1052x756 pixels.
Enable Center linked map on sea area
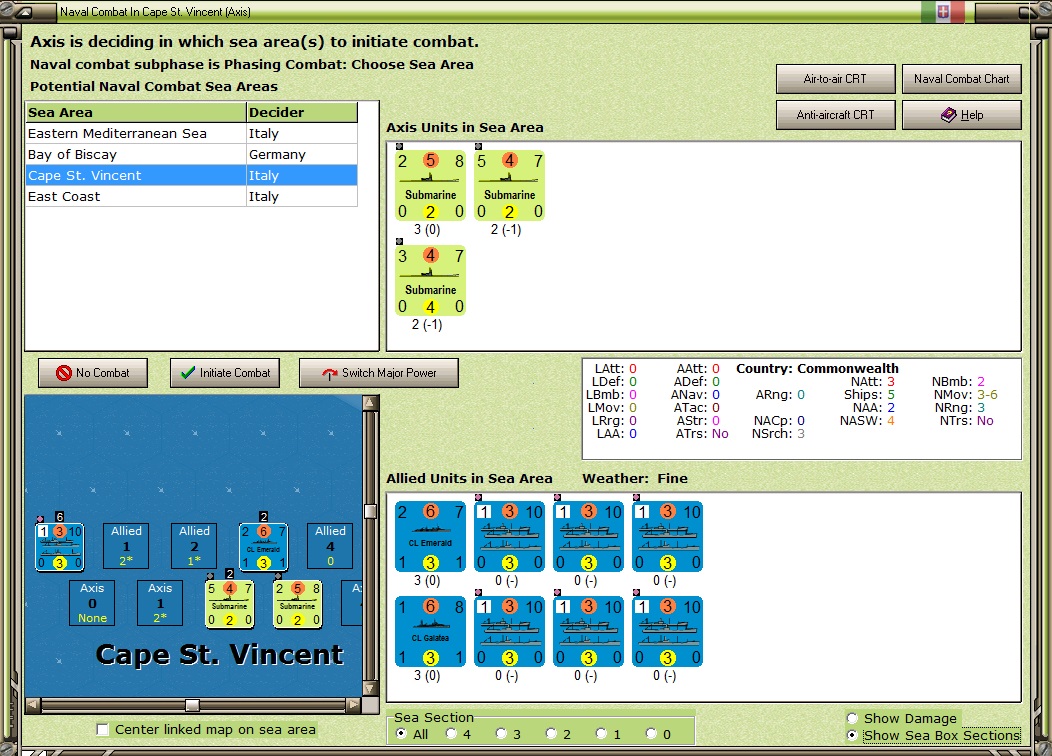point(103,730)
